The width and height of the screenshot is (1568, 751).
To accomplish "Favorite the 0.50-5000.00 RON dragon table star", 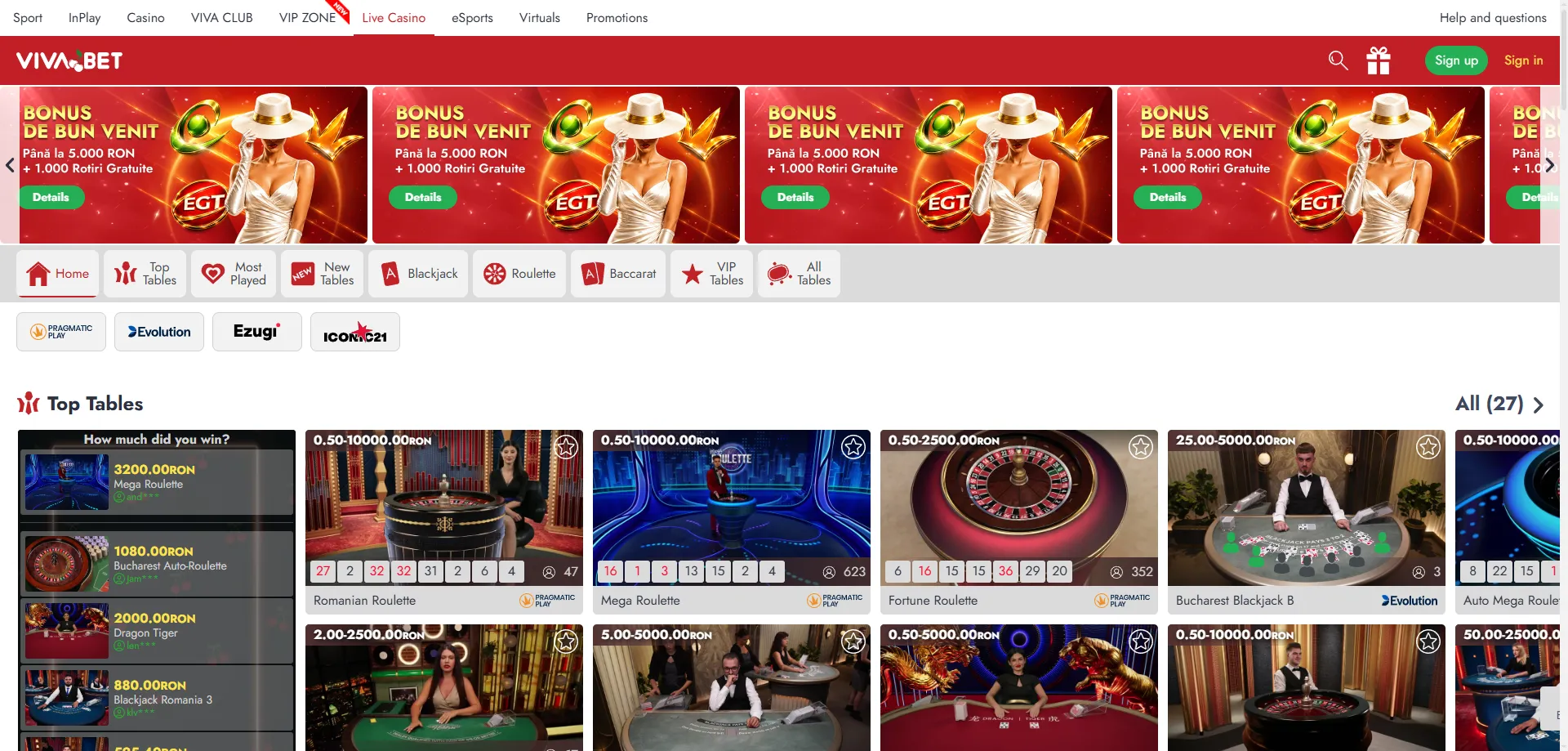I will 1141,641.
